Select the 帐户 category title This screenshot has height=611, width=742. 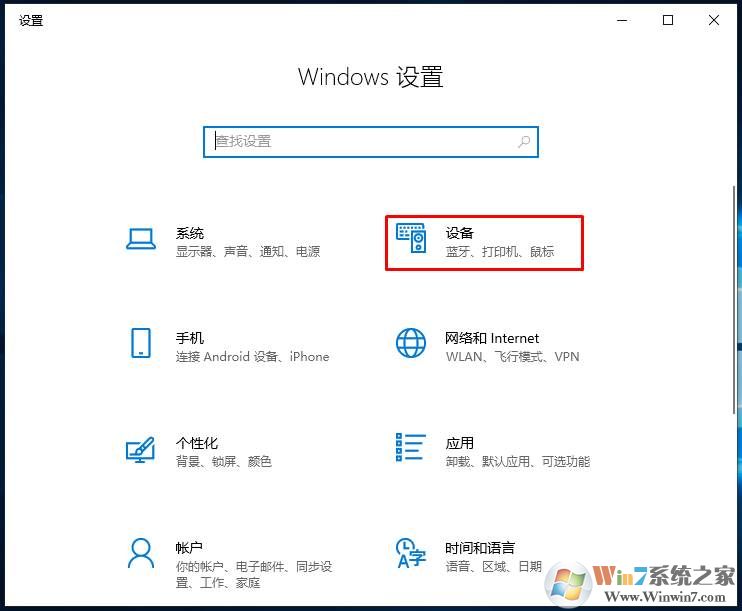pos(189,548)
